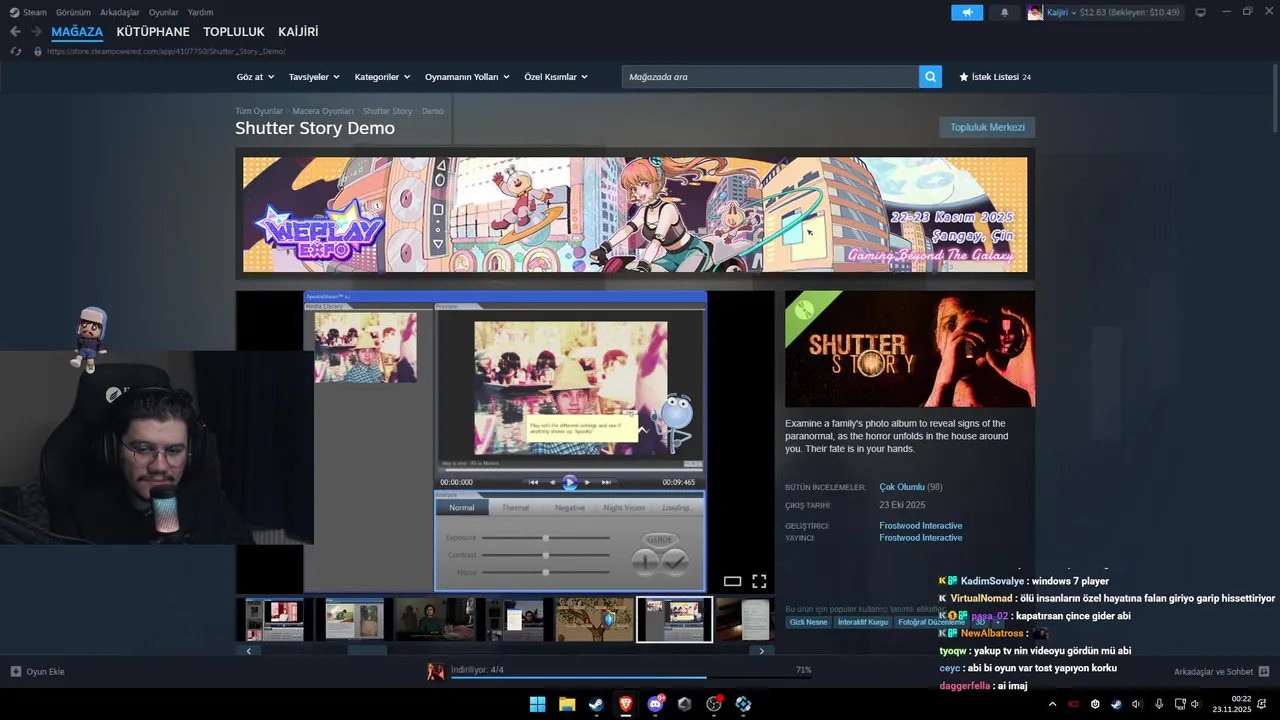
Task: Open the Oyunlar menu
Action: click(x=164, y=12)
